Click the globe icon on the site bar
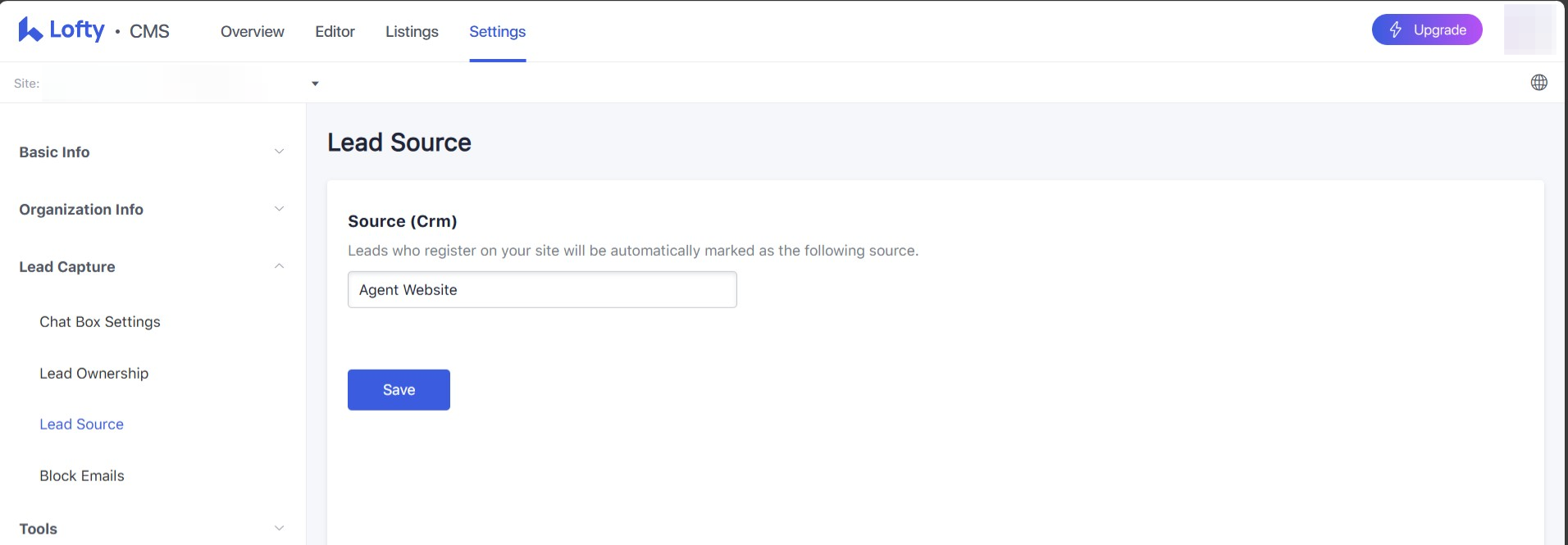Image resolution: width=1568 pixels, height=545 pixels. (x=1538, y=83)
